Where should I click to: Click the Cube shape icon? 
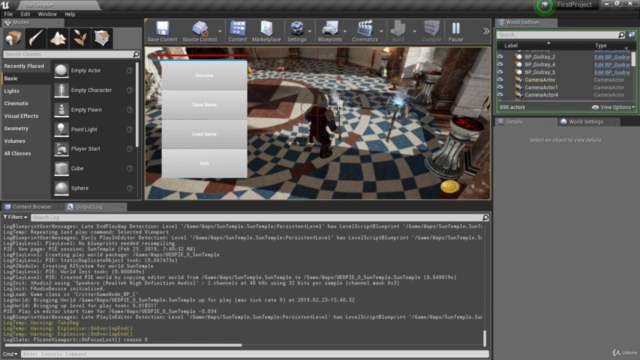click(61, 169)
